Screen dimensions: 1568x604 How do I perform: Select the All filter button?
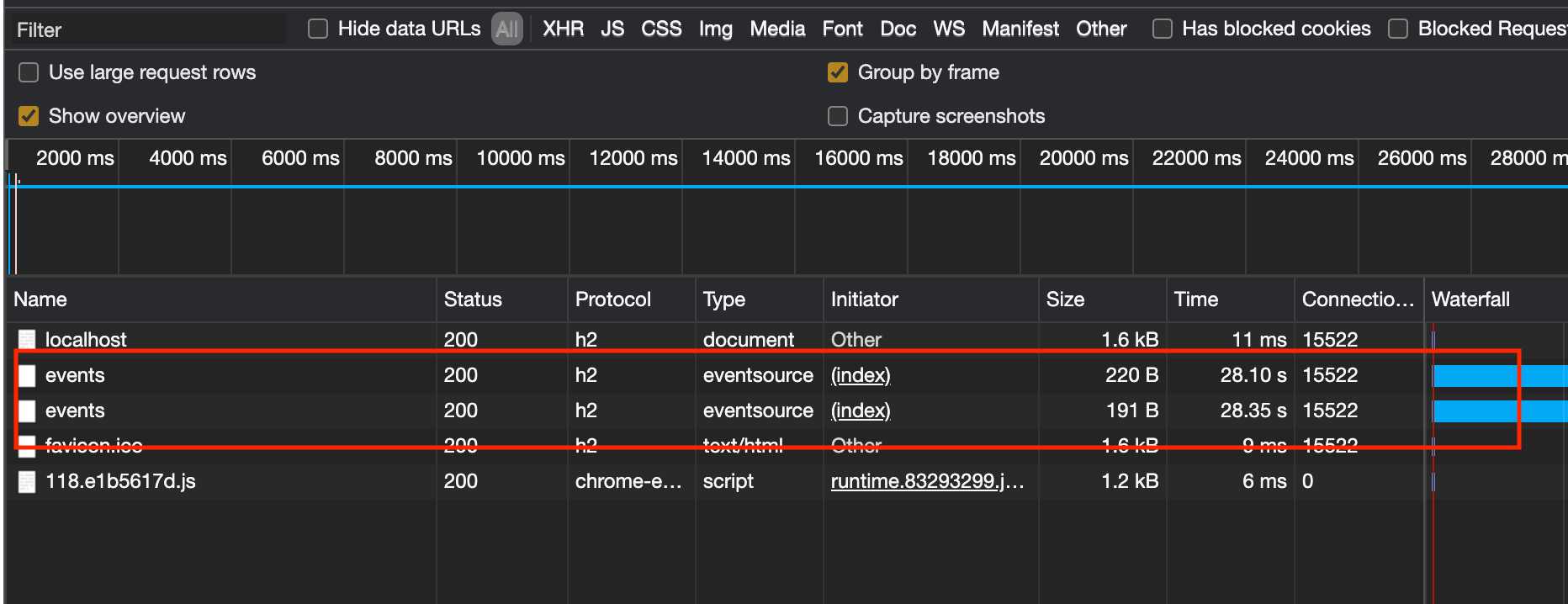point(507,29)
